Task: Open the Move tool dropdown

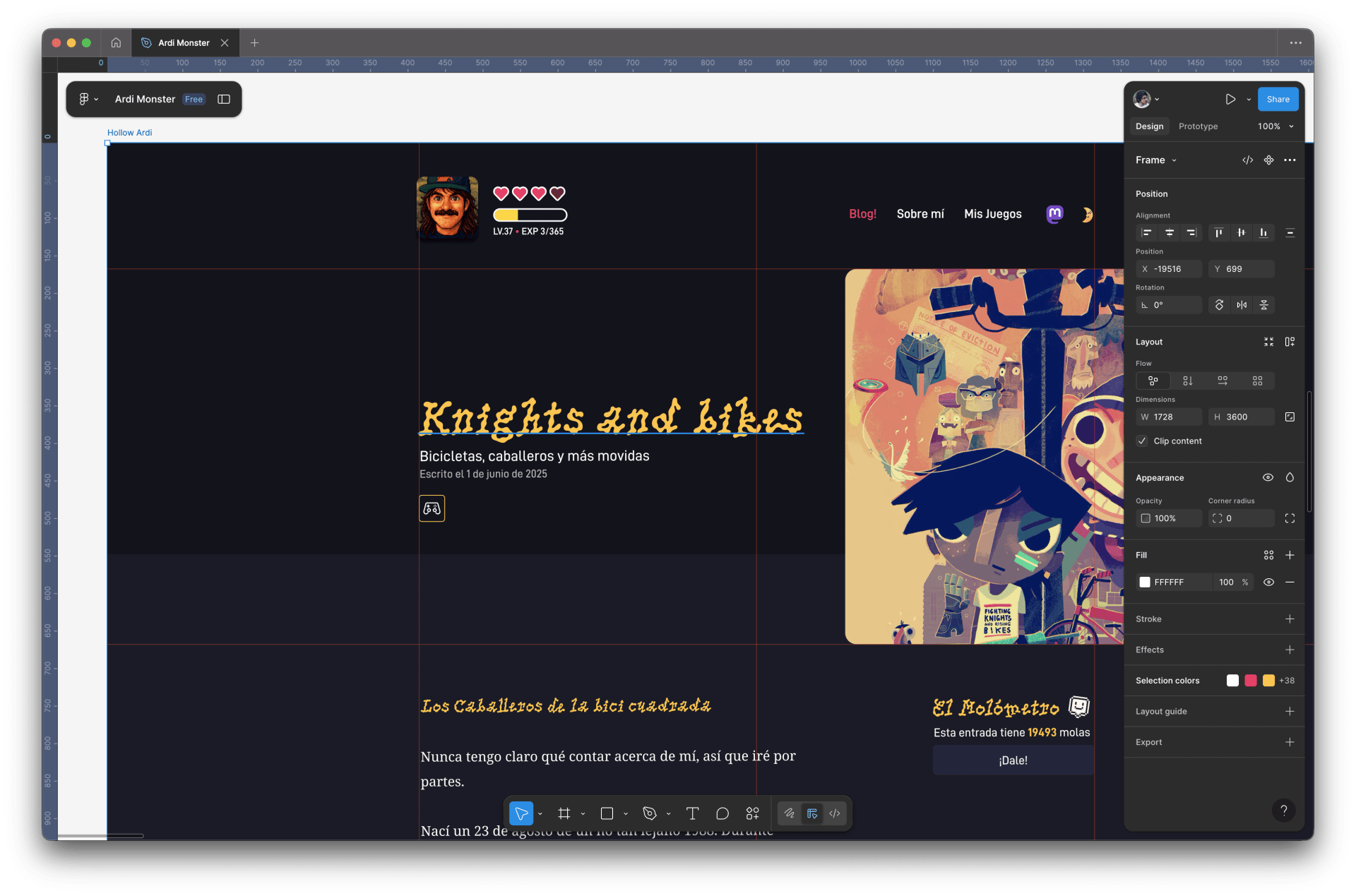Action: (x=540, y=813)
